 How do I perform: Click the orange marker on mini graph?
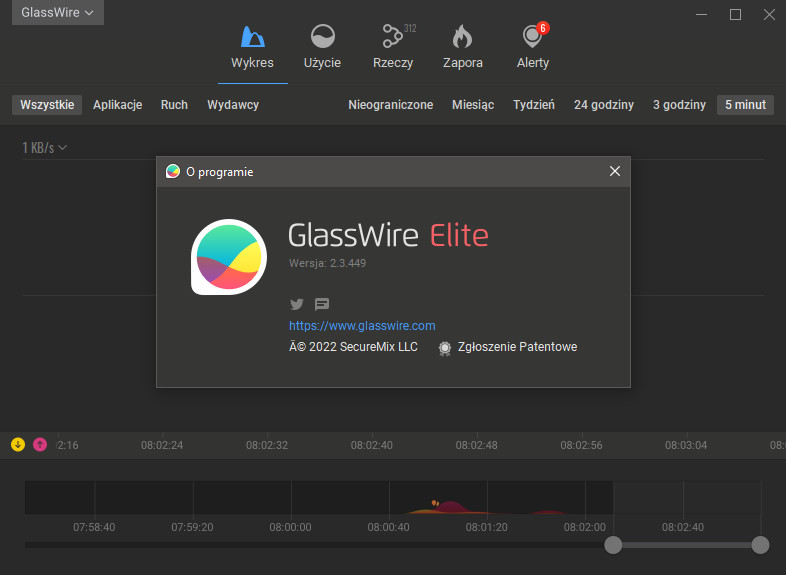pos(435,503)
